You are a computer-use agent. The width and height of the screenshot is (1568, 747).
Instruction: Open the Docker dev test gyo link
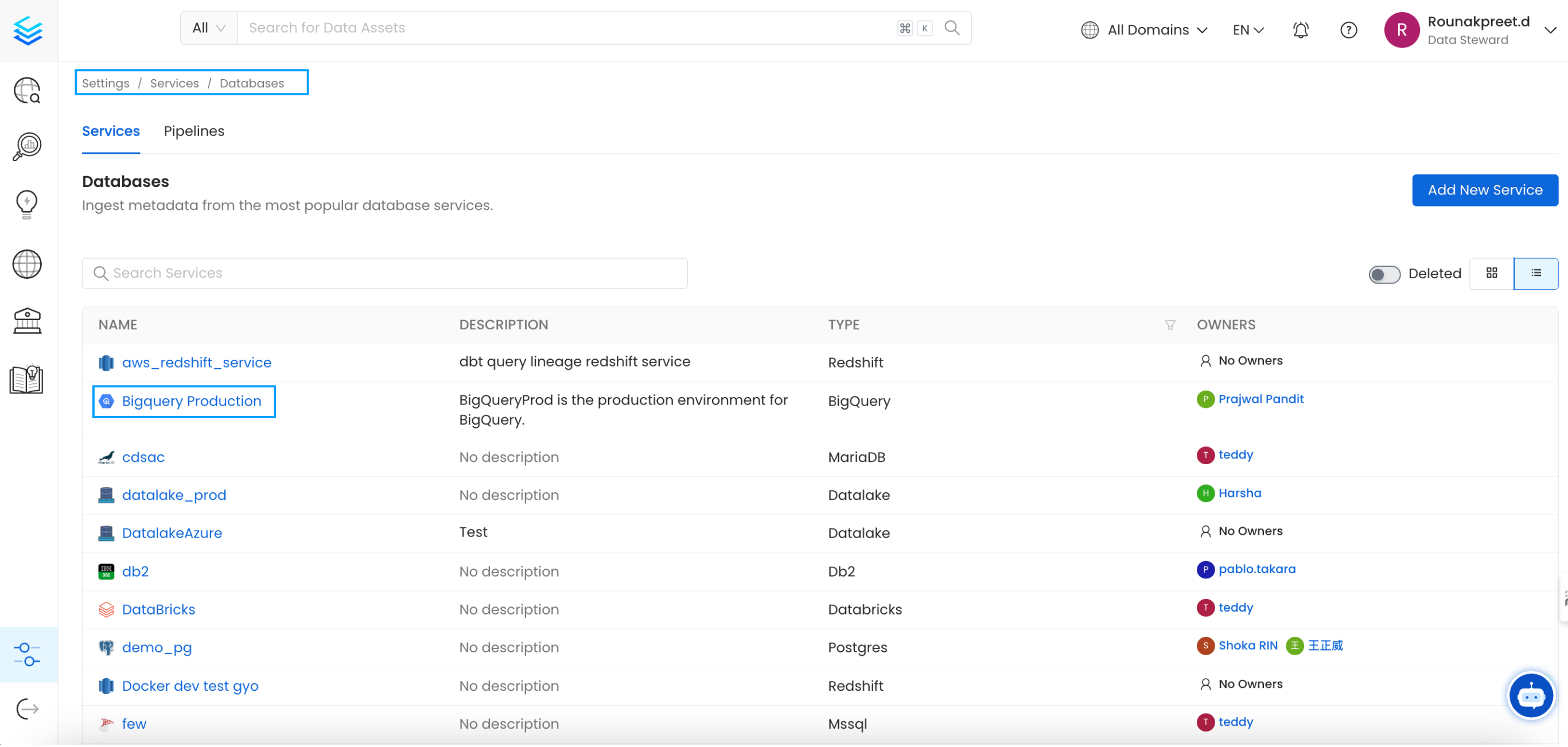click(190, 687)
